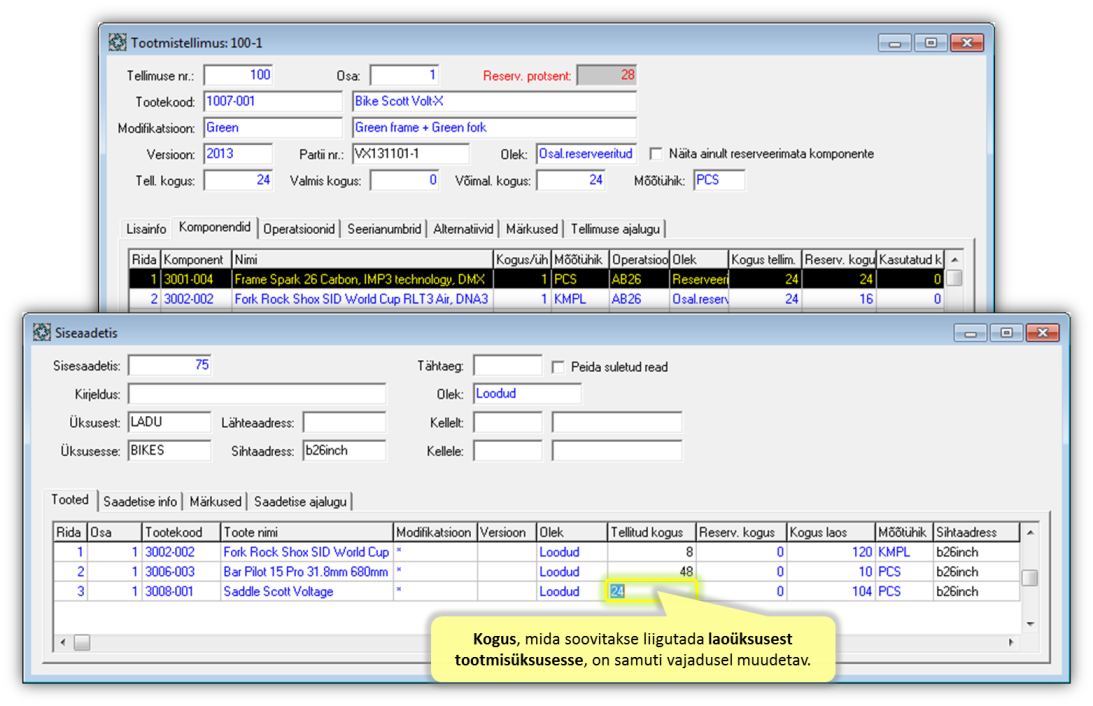Select the Saddle Scott Voltage row
Screen dimensions: 1093x706
pos(537,591)
